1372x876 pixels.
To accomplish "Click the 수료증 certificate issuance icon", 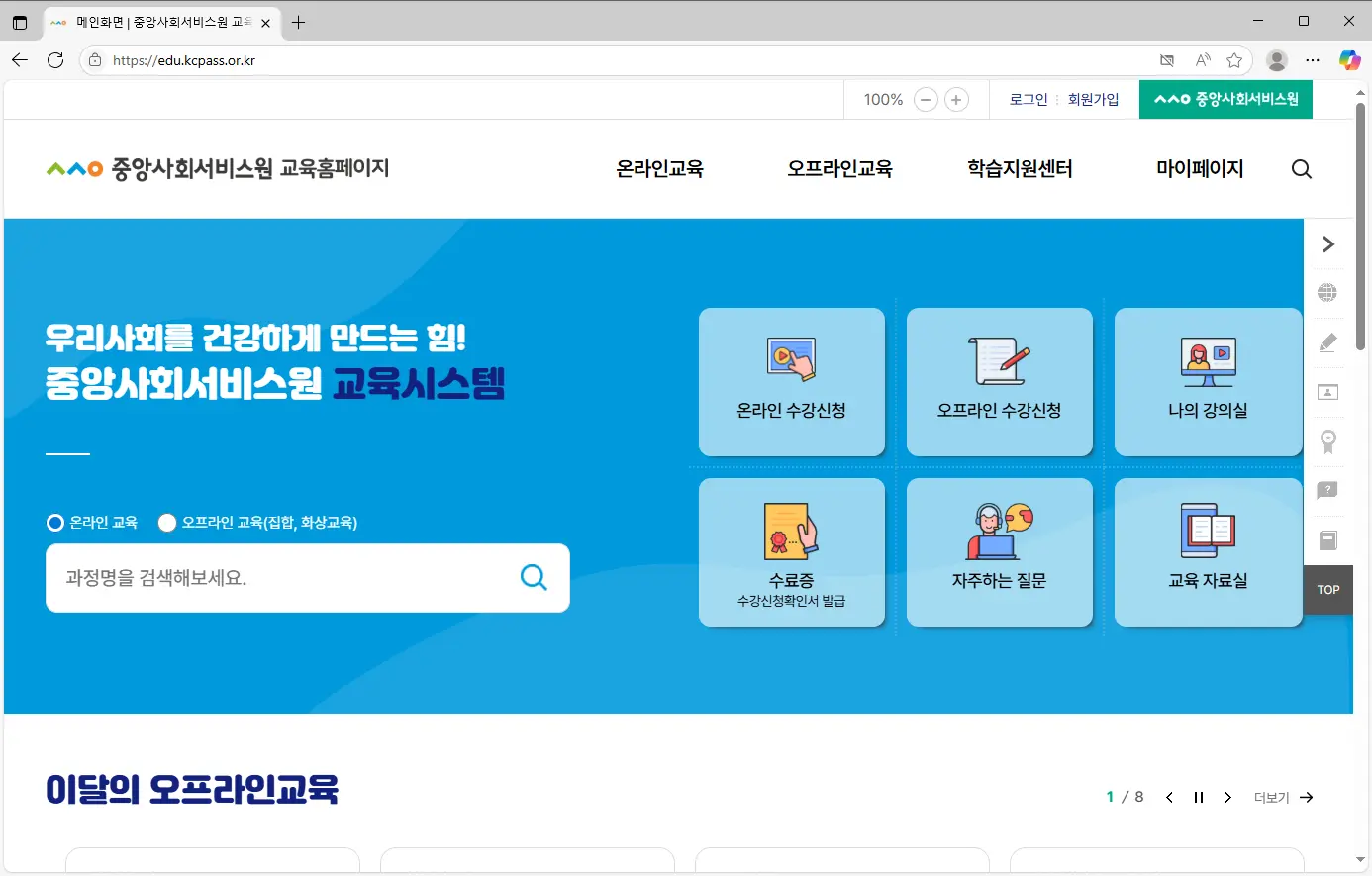I will (791, 551).
